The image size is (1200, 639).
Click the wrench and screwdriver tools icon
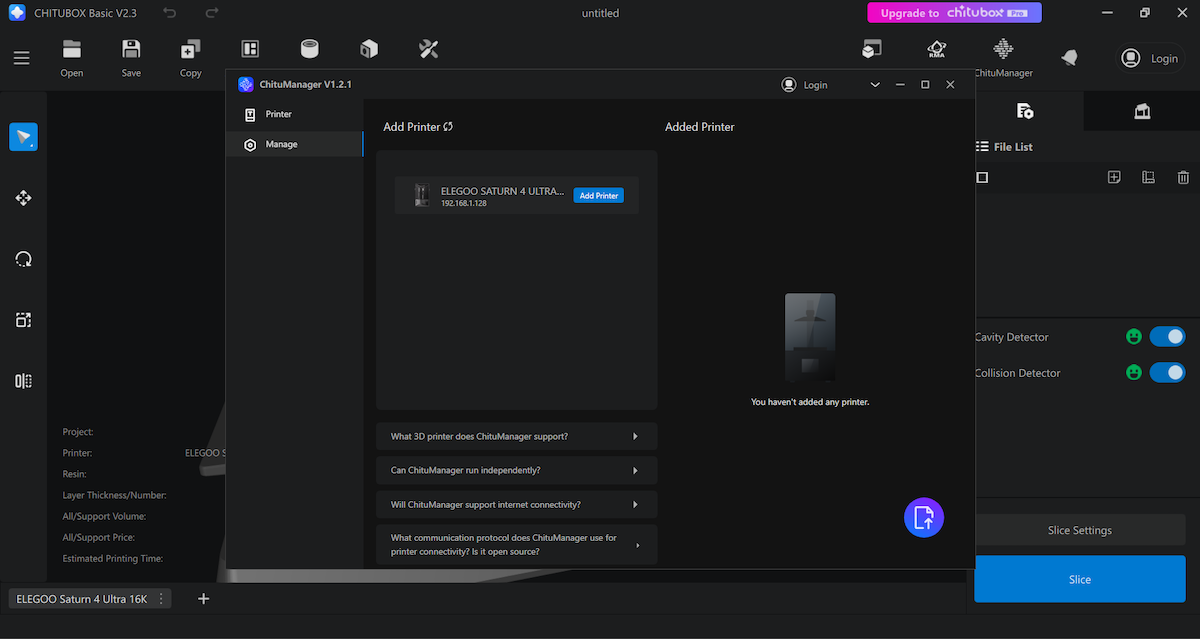coord(429,49)
